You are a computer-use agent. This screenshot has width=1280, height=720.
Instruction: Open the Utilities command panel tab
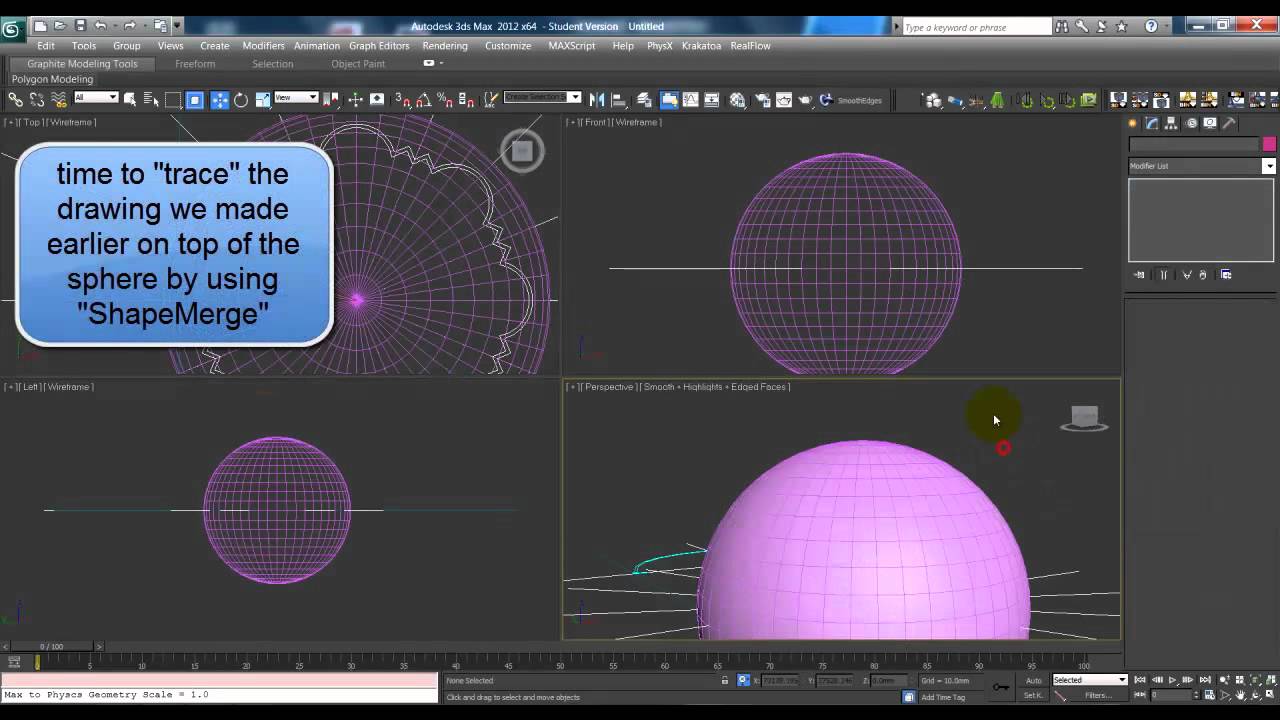point(1229,123)
